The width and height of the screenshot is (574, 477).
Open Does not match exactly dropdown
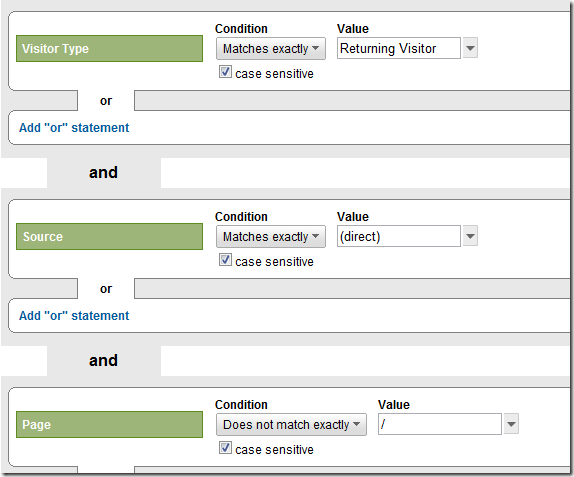[x=291, y=425]
